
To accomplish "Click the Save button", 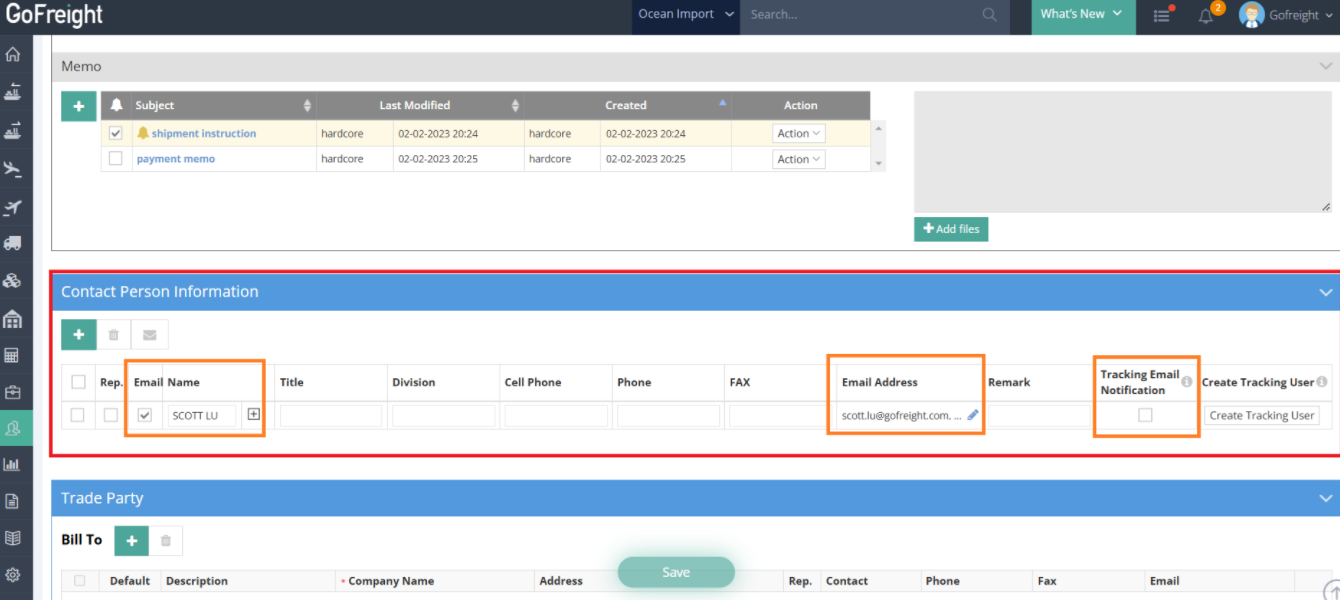I will click(676, 572).
